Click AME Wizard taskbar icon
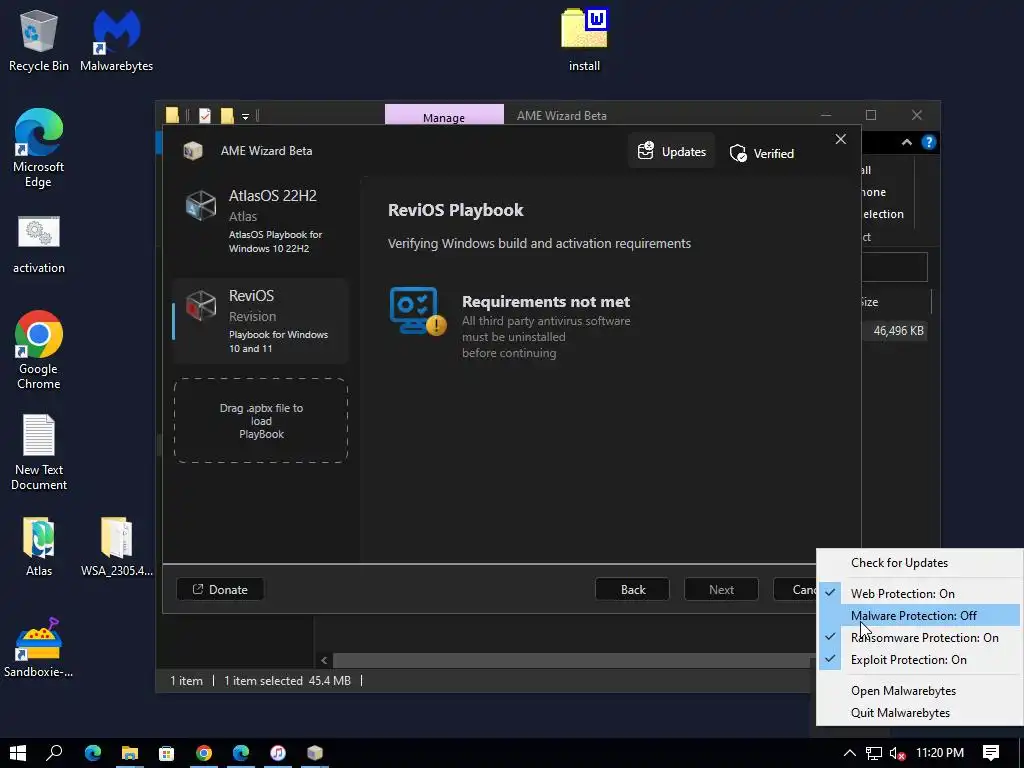The height and width of the screenshot is (768, 1024). (315, 753)
